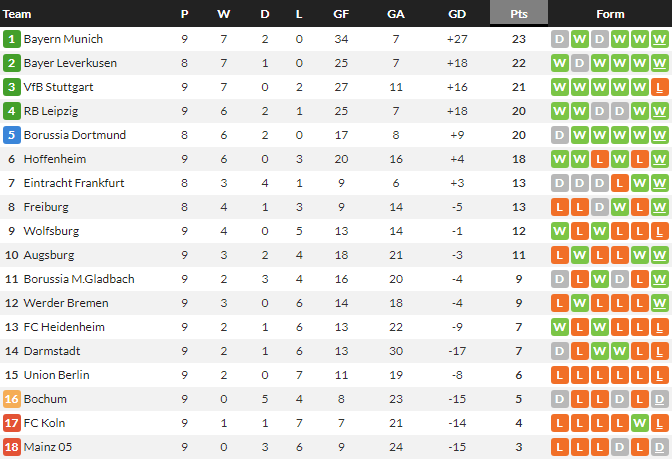672x463 pixels.
Task: Click the GA column header
Action: 396,14
